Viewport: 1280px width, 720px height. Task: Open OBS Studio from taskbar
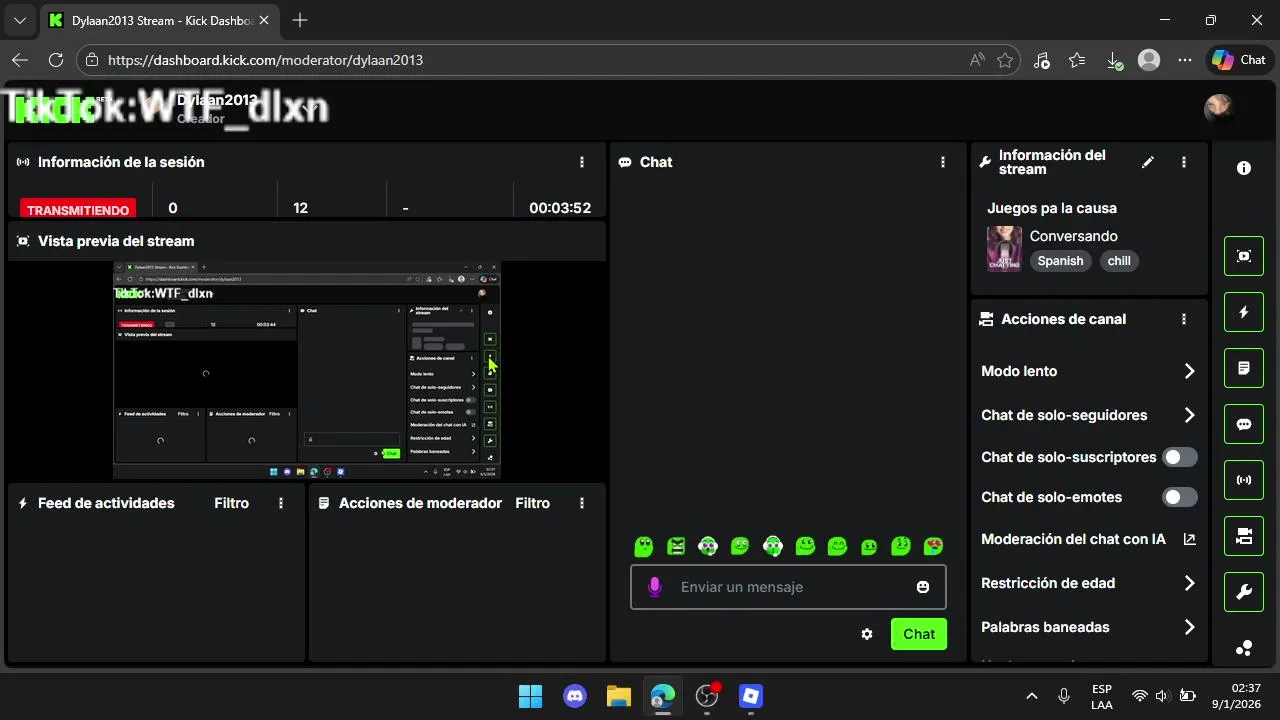click(x=707, y=696)
